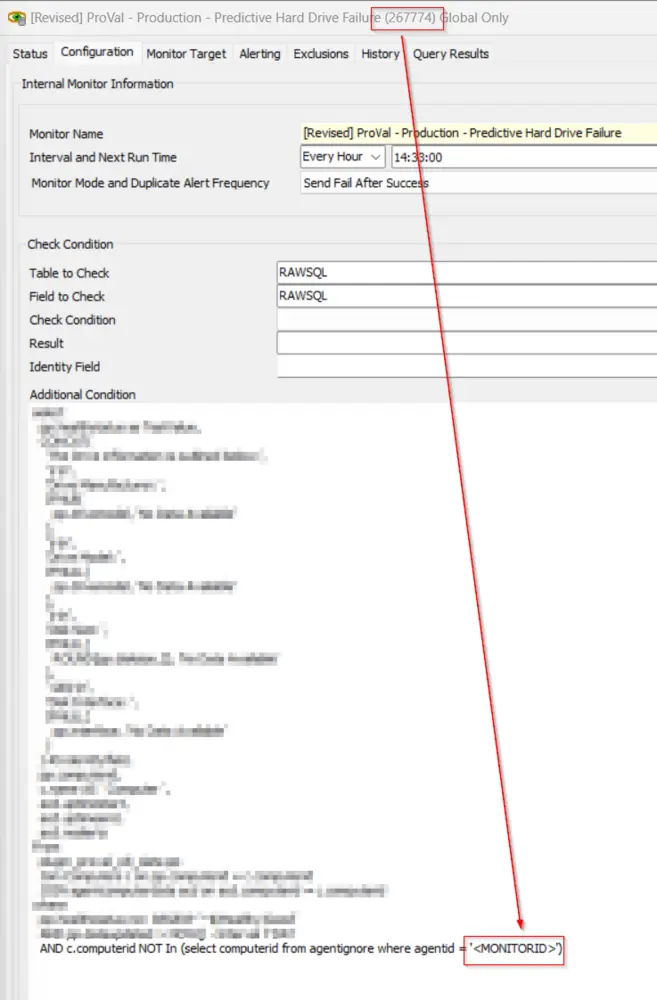
Task: Select the Configuration tab
Action: (x=97, y=52)
